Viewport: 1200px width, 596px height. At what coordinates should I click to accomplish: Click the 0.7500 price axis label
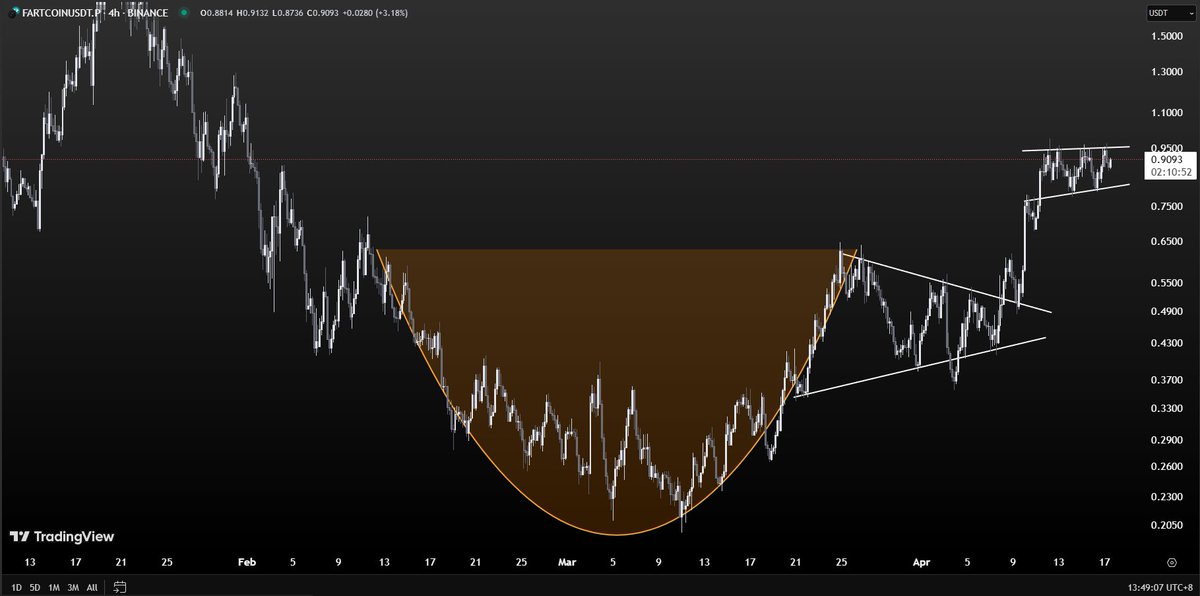[x=1167, y=206]
